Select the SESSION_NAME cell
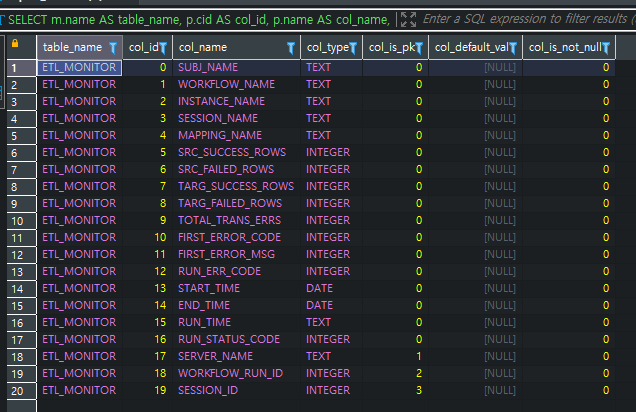This screenshot has height=412, width=636. (x=236, y=118)
